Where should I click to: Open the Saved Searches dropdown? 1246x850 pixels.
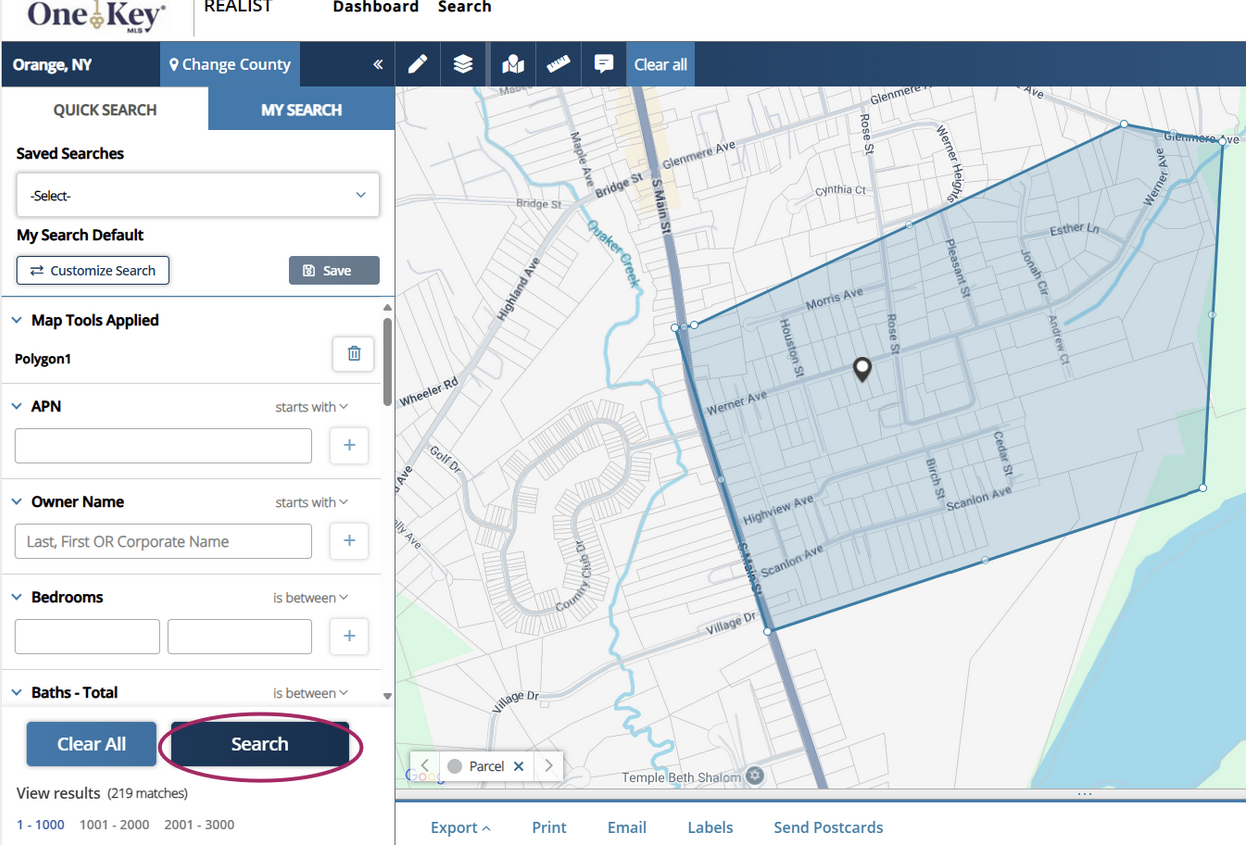(x=198, y=195)
